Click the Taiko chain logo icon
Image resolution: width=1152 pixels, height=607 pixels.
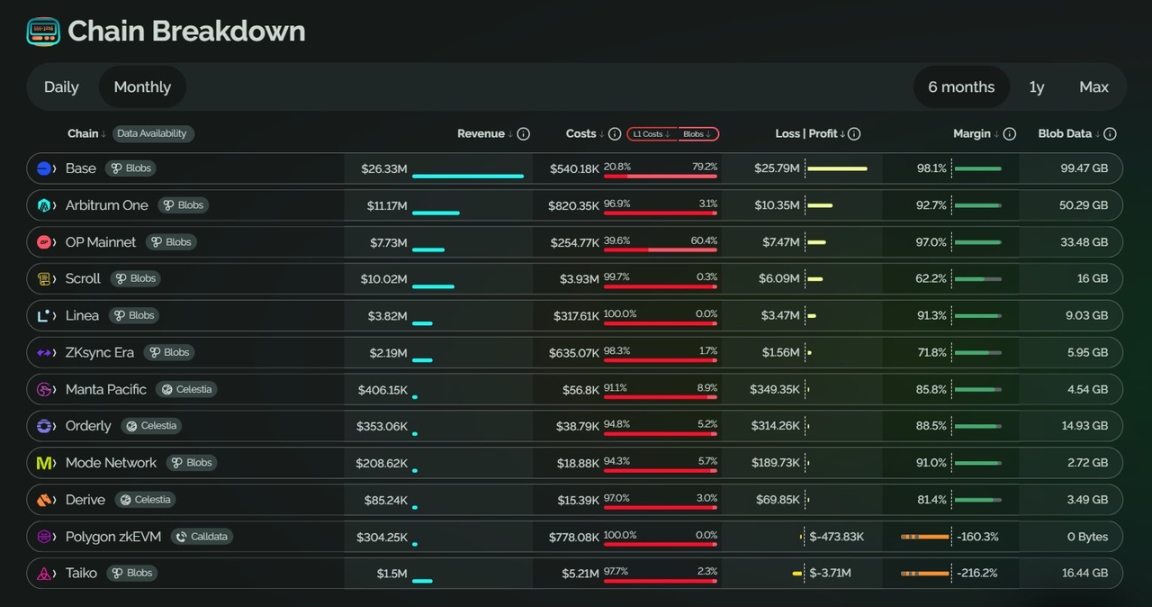[x=45, y=574]
